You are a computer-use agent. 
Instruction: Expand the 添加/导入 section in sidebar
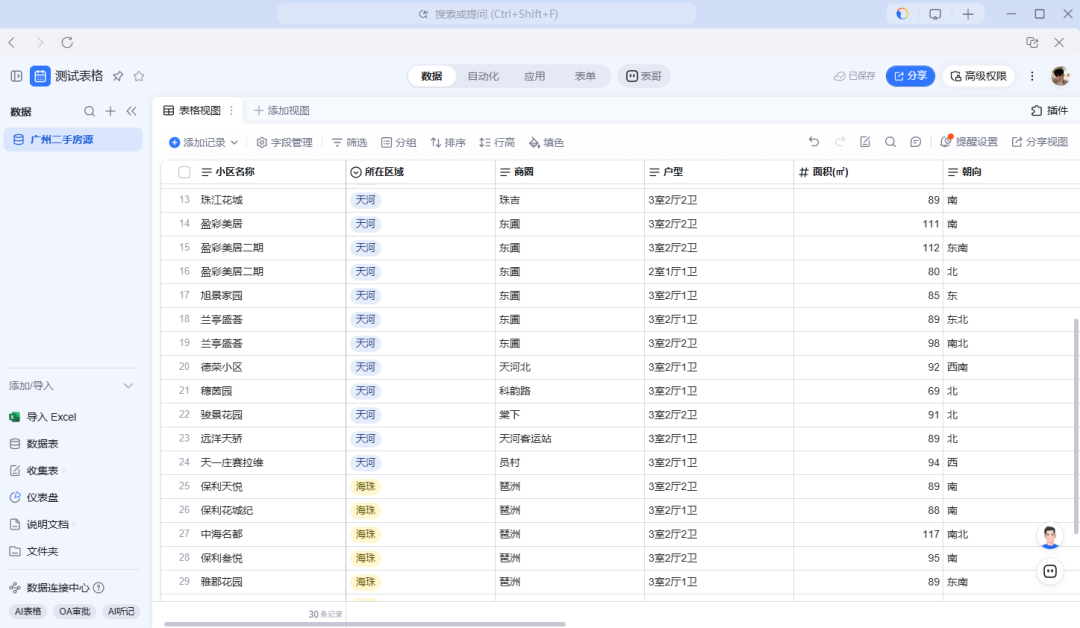pyautogui.click(x=128, y=385)
